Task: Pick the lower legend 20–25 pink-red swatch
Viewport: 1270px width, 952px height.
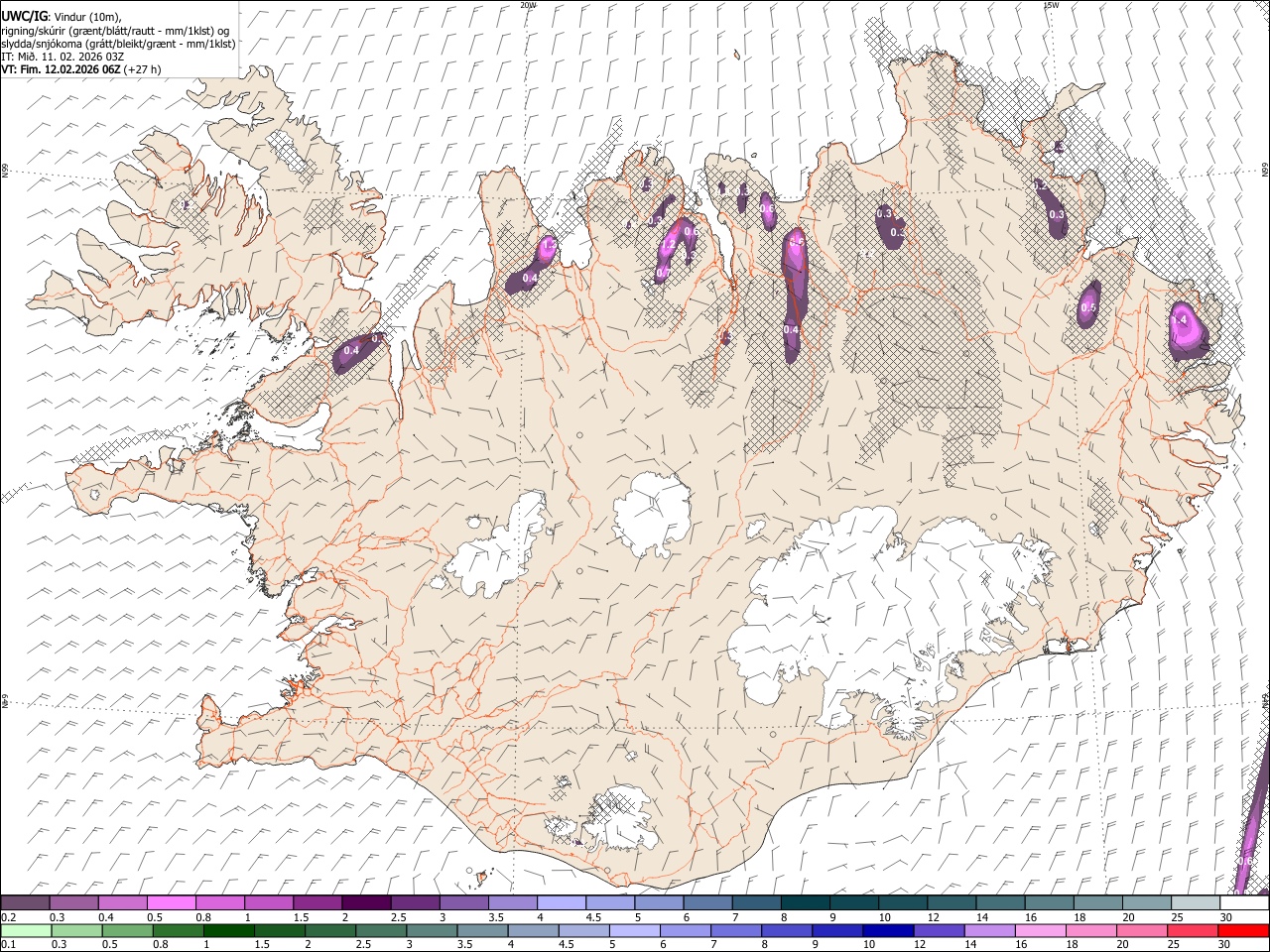Action: pos(1142,930)
